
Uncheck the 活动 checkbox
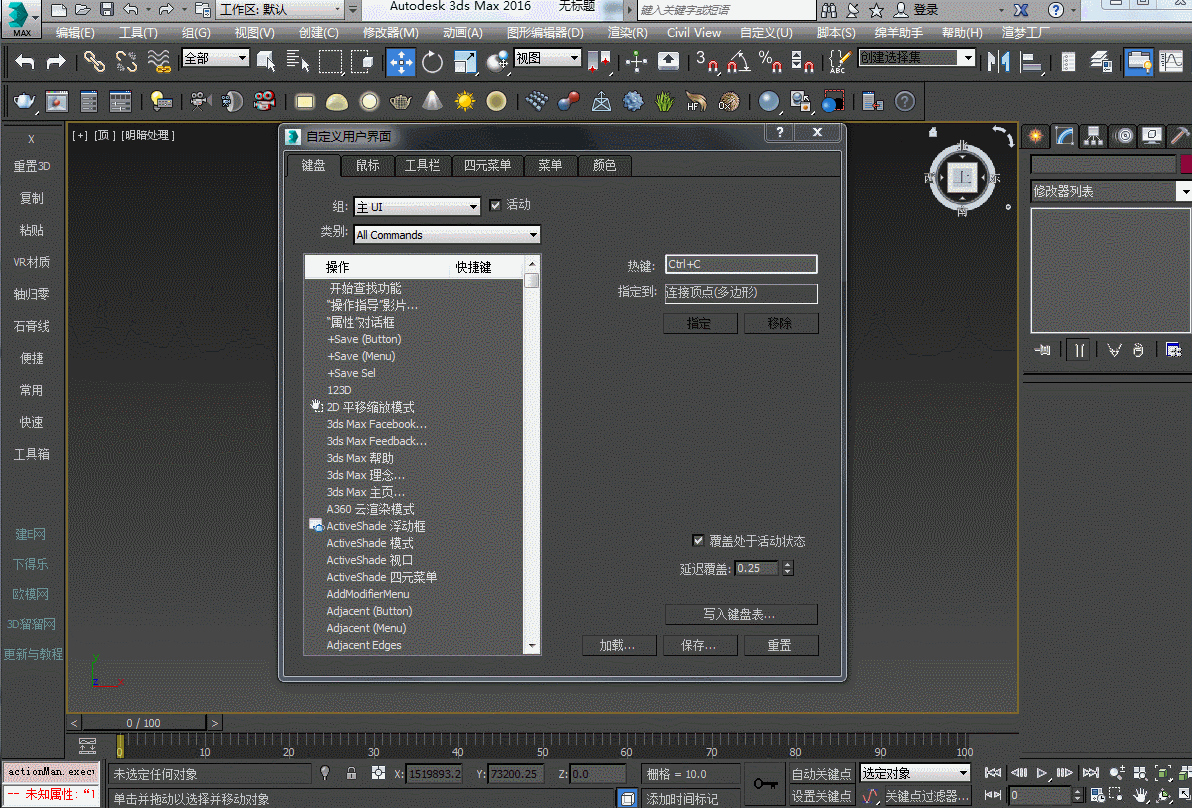tap(495, 205)
